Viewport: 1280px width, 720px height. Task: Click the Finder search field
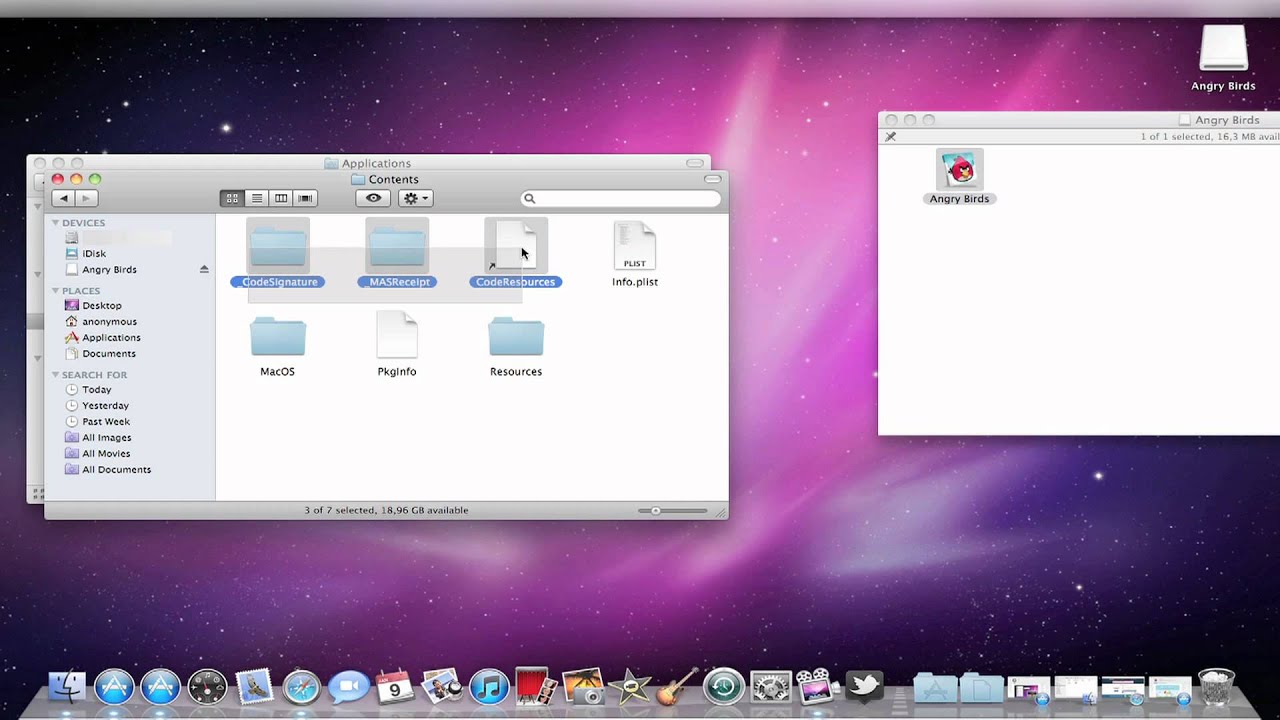point(621,199)
